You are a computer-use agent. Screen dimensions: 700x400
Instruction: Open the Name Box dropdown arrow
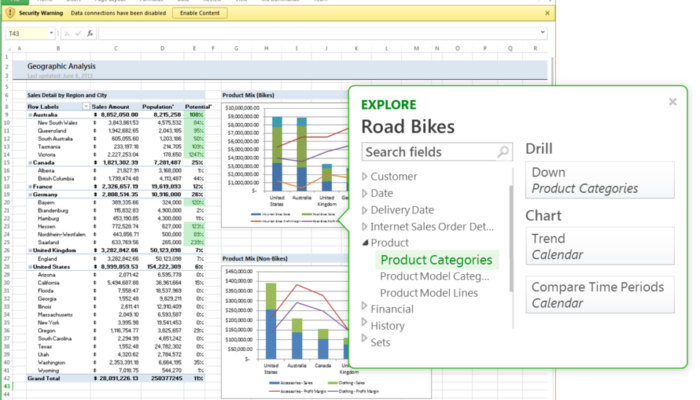click(x=51, y=33)
